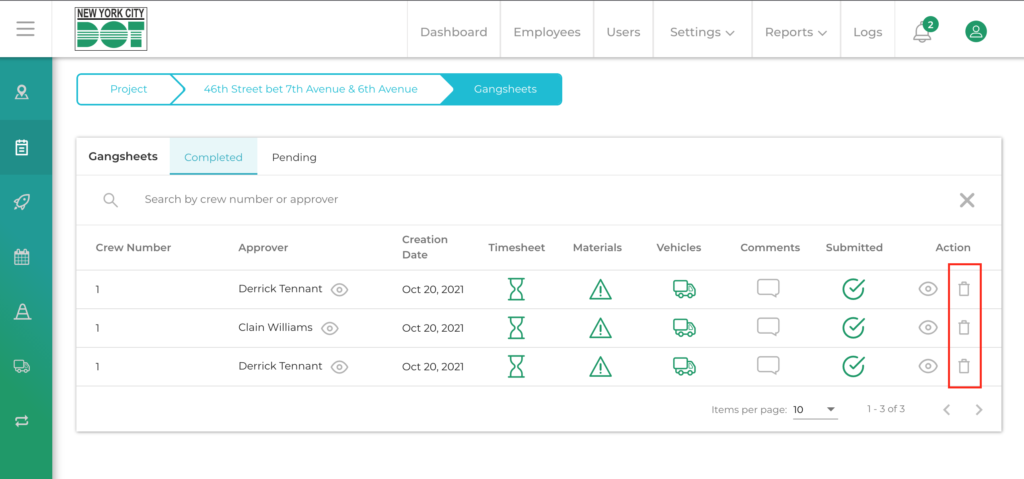The height and width of the screenshot is (479, 1024).
Task: Open the user profile avatar
Action: point(975,32)
